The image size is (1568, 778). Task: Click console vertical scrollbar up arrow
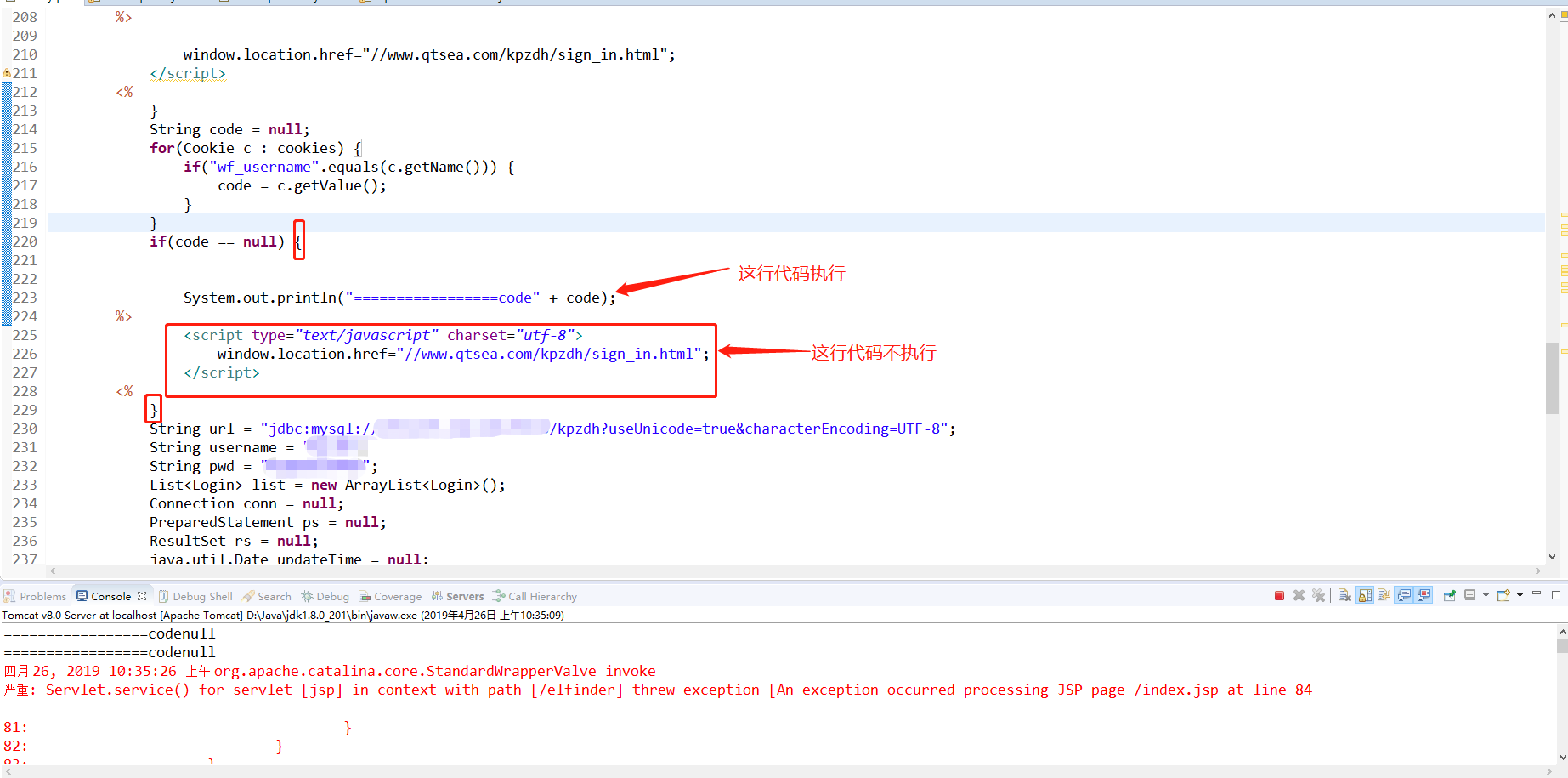[x=1562, y=632]
